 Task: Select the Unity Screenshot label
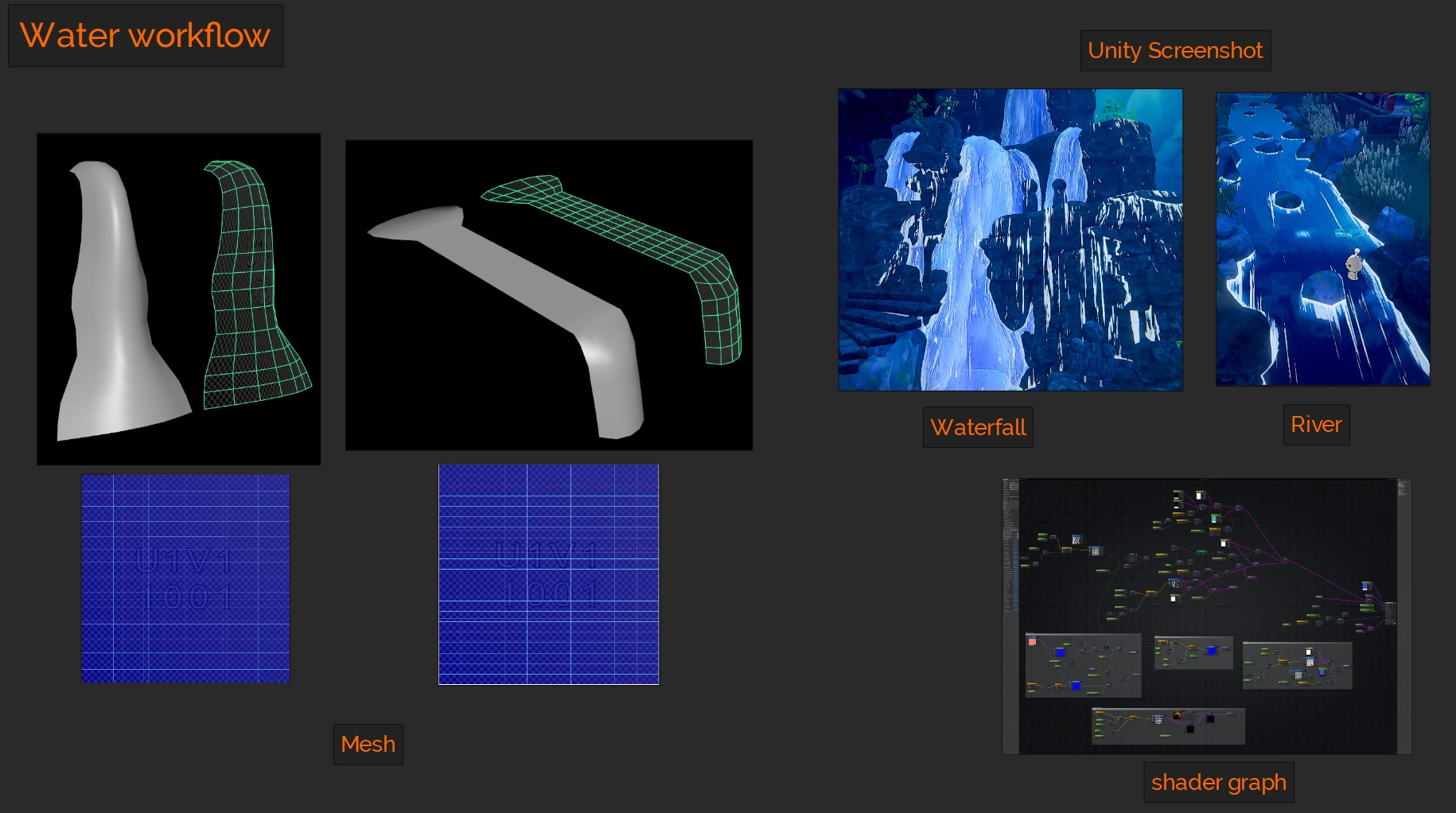coord(1174,51)
